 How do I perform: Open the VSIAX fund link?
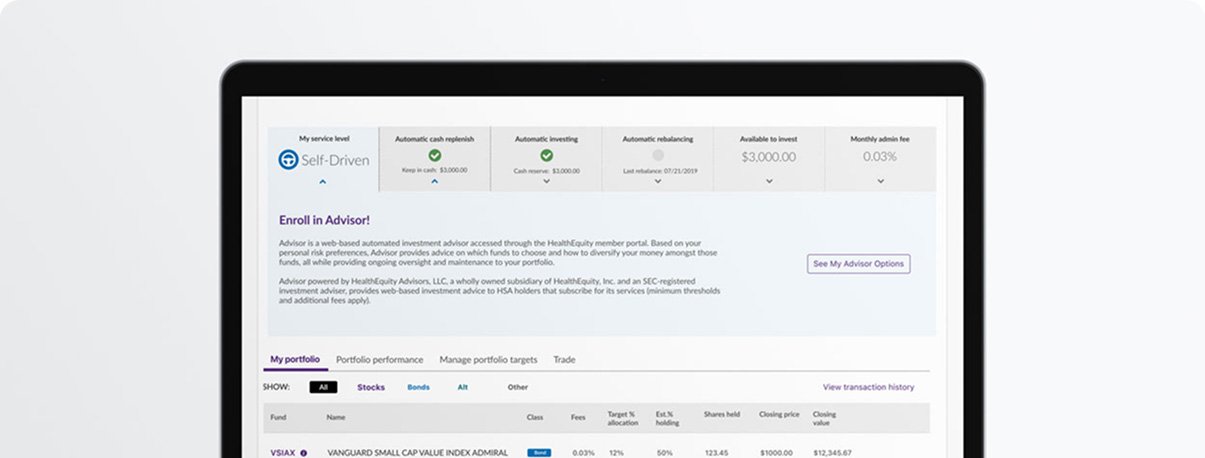(282, 453)
